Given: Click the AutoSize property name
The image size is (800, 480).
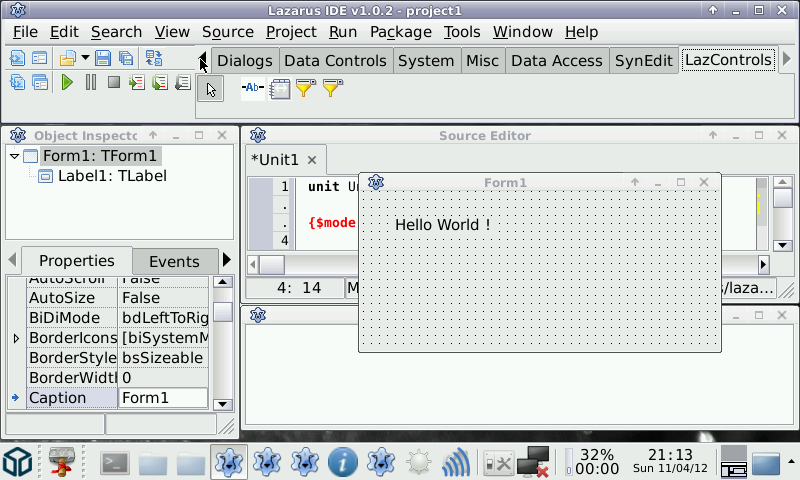Looking at the screenshot, I should (x=62, y=298).
